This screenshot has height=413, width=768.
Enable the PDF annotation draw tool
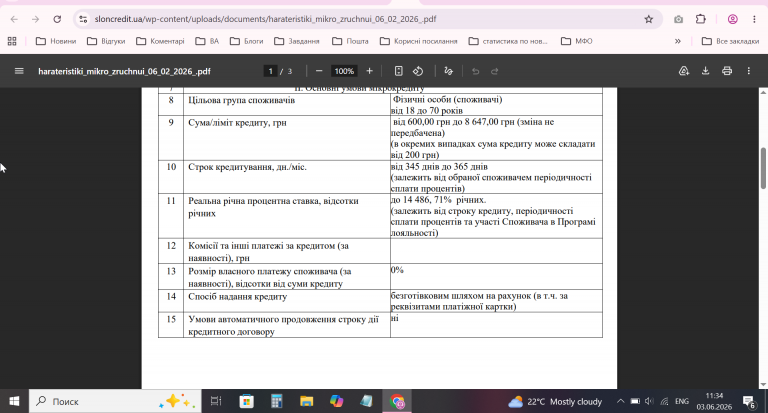448,71
